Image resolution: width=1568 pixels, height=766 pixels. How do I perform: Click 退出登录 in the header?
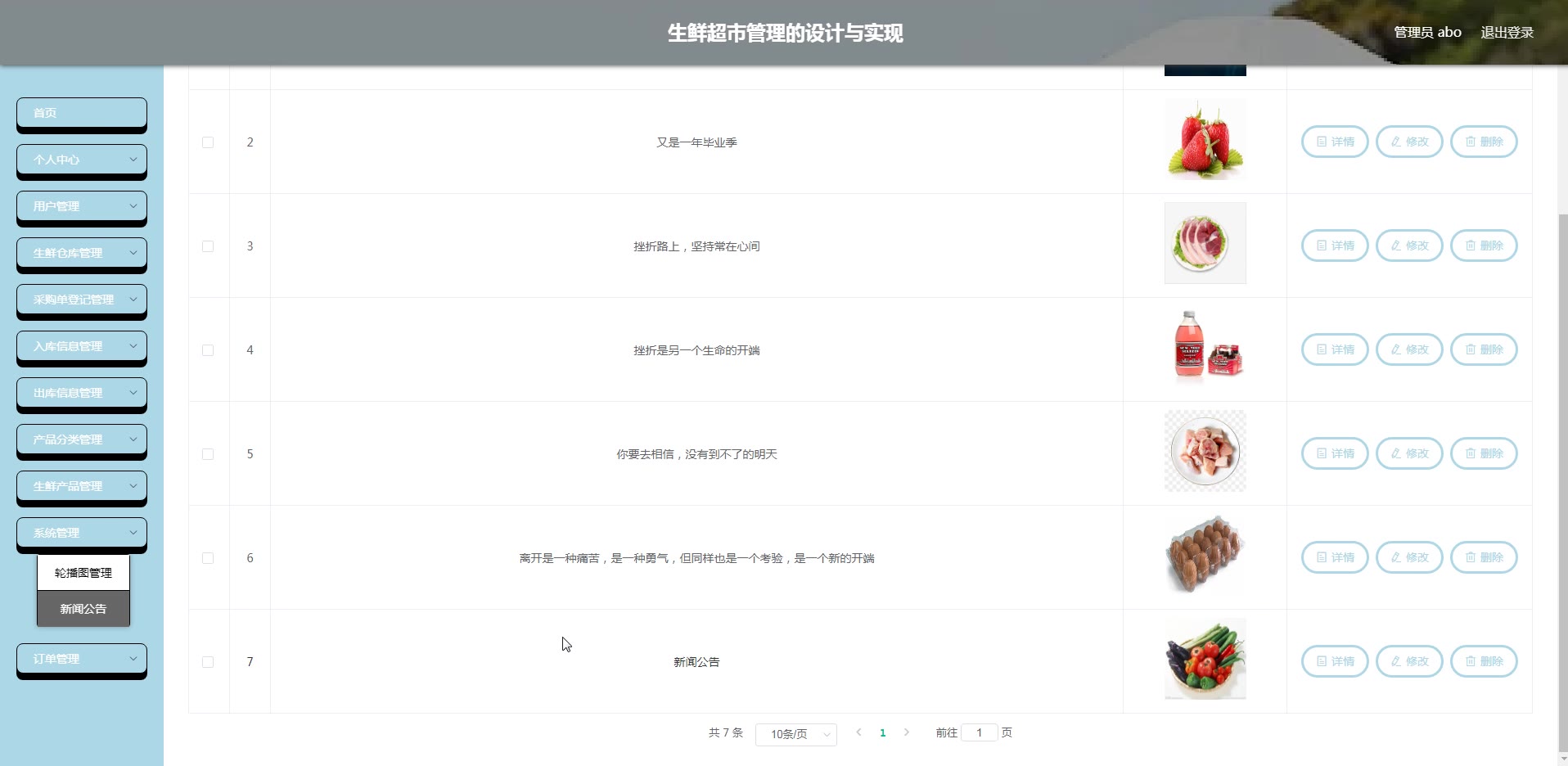click(x=1507, y=33)
